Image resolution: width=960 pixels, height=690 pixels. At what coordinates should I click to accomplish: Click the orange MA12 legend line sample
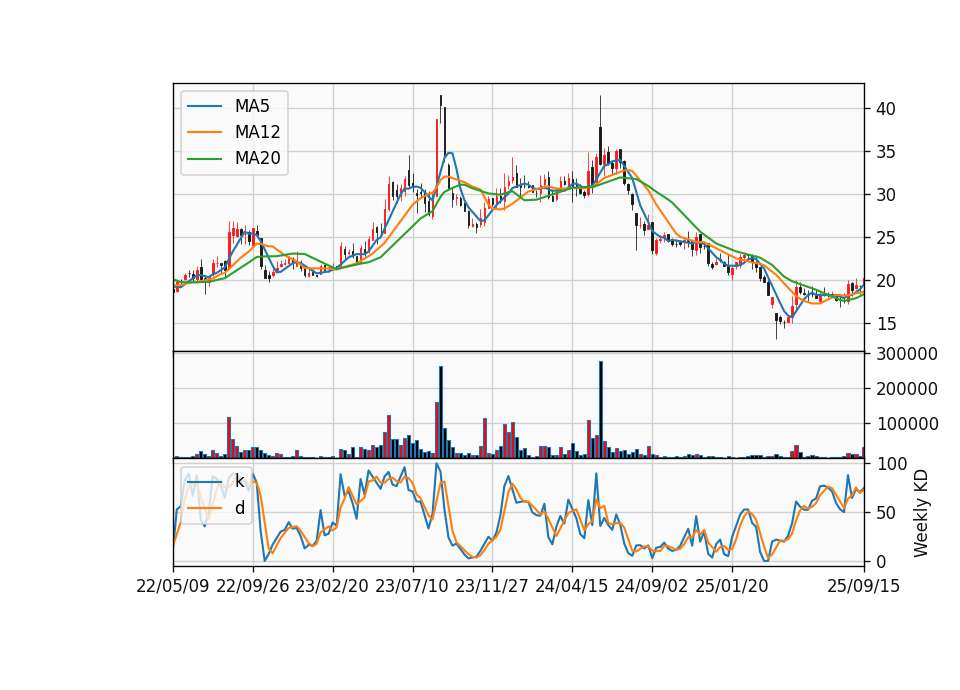tap(204, 132)
